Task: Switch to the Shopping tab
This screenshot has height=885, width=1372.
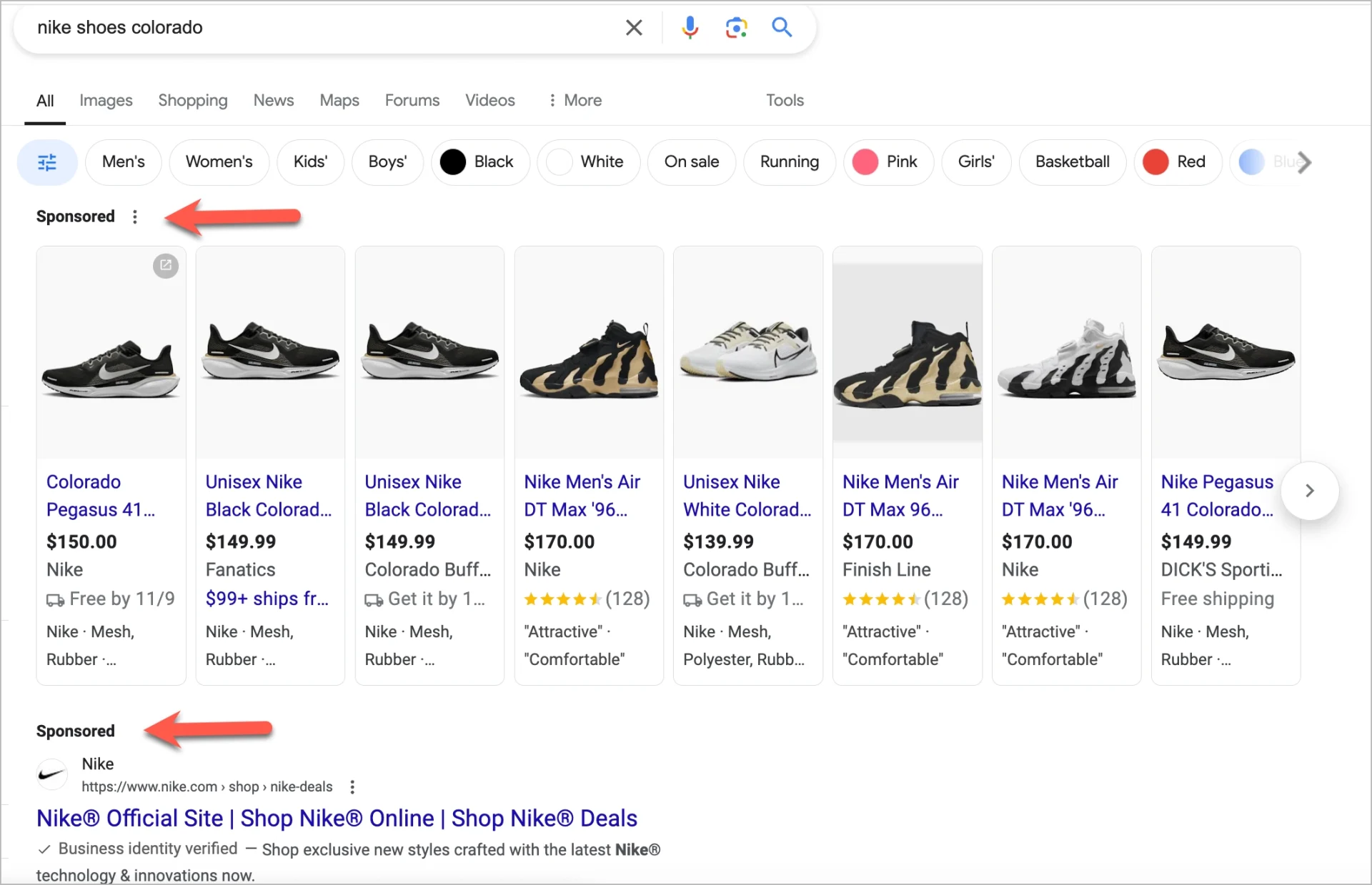Action: [x=193, y=101]
